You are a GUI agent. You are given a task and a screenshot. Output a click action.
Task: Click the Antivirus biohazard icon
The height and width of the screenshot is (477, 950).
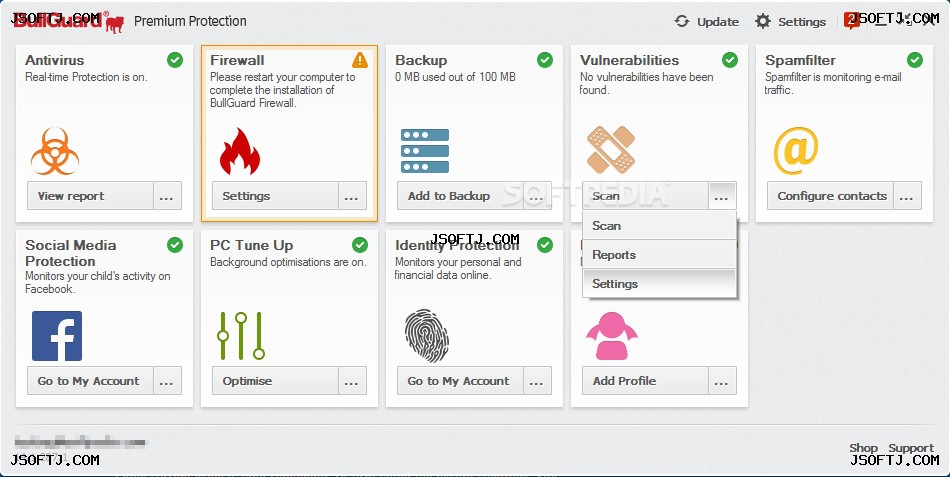55,151
